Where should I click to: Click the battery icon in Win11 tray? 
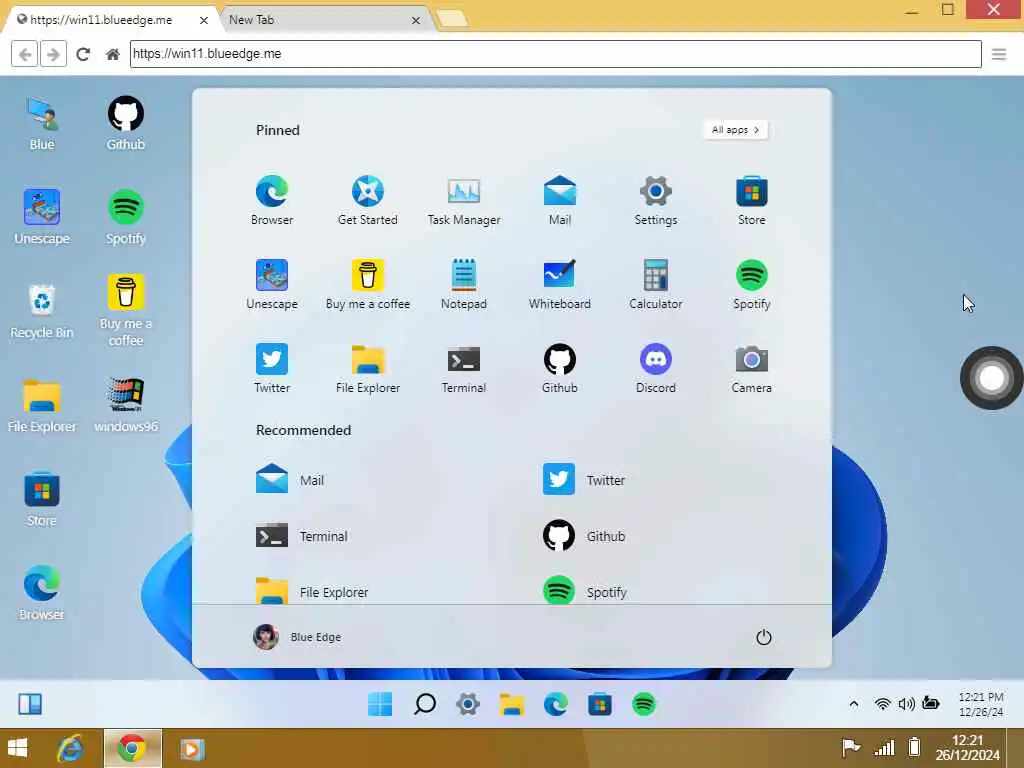pyautogui.click(x=931, y=703)
